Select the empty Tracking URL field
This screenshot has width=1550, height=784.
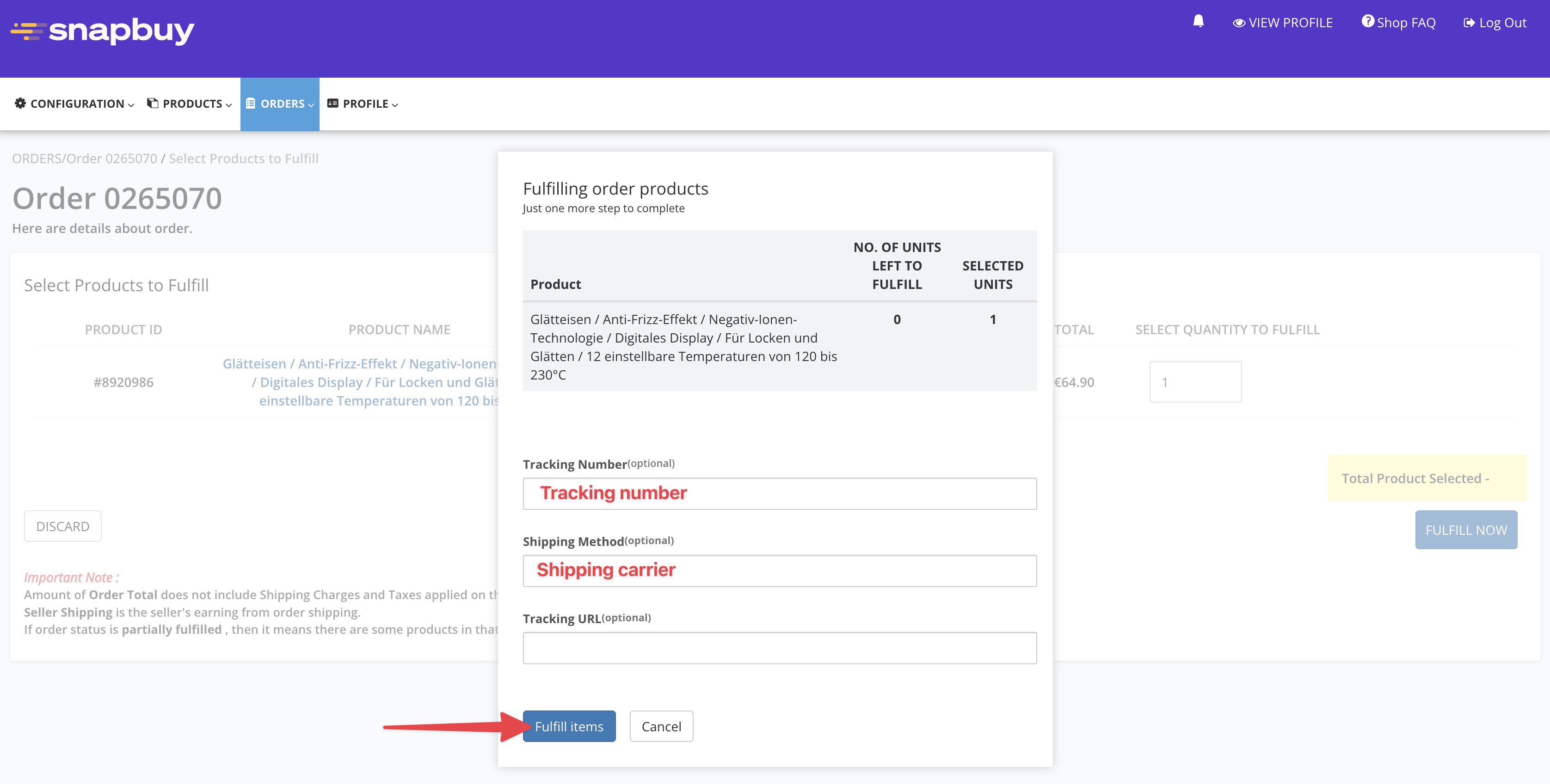[779, 648]
